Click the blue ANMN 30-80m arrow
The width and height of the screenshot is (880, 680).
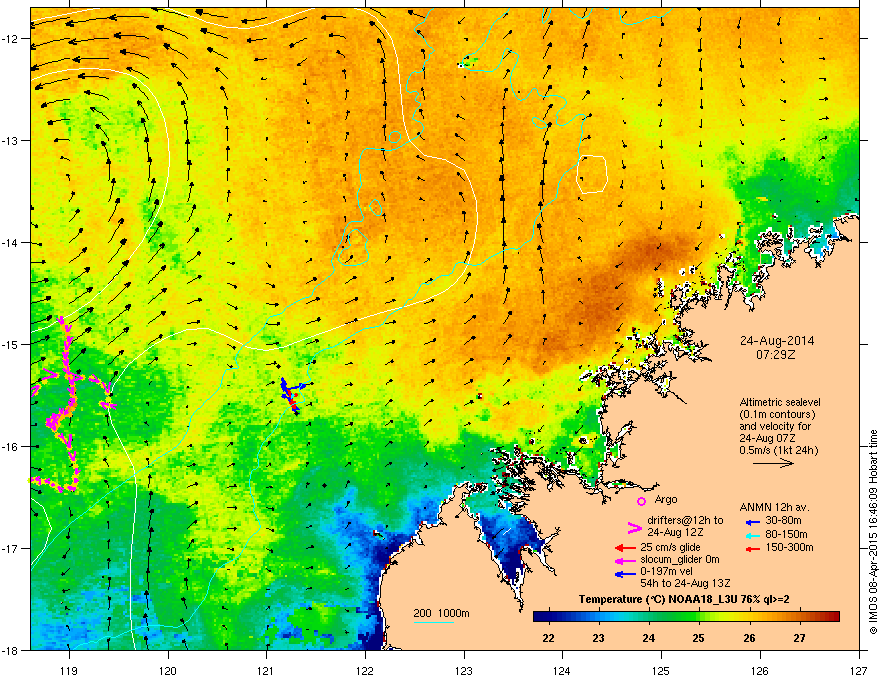[x=753, y=522]
